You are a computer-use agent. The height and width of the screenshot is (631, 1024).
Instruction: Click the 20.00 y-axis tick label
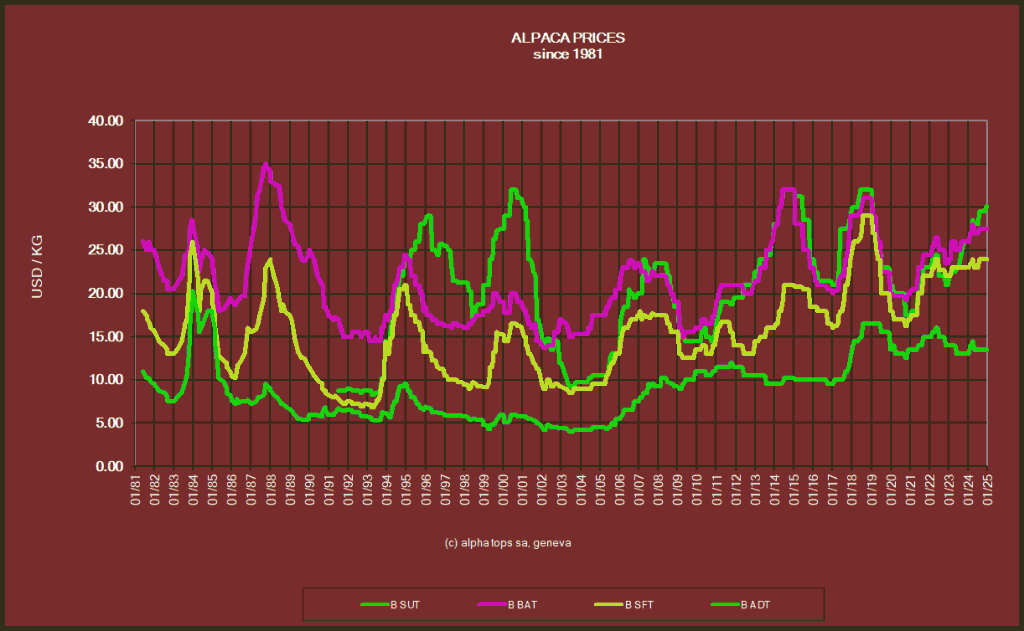tap(105, 293)
